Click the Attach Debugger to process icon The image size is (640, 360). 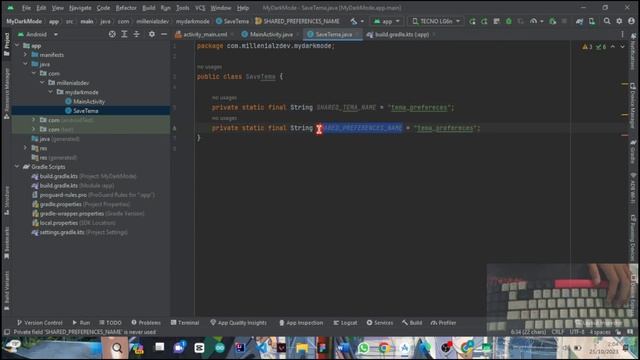pyautogui.click(x=553, y=21)
